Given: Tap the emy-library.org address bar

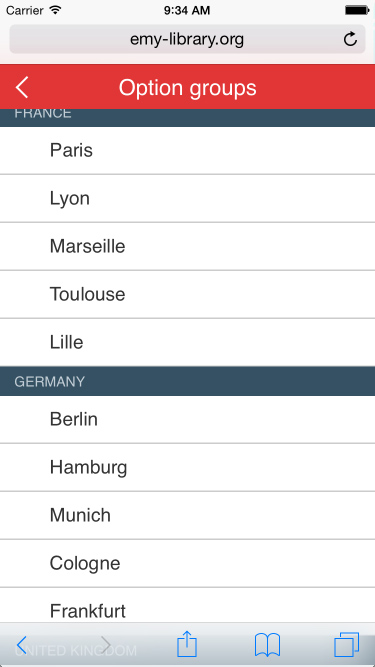Looking at the screenshot, I should (x=187, y=39).
